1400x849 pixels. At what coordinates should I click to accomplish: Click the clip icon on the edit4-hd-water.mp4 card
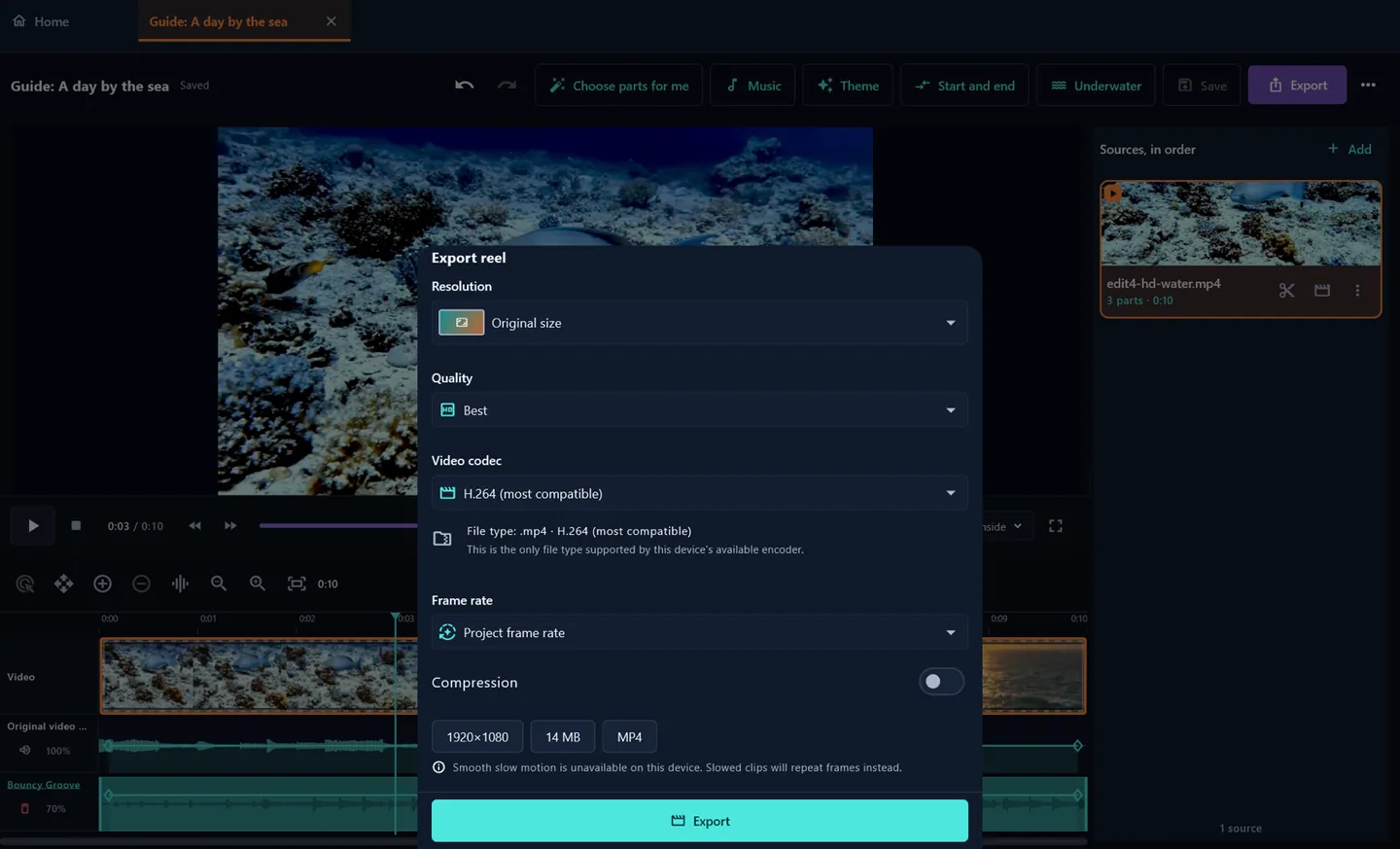click(x=1322, y=291)
